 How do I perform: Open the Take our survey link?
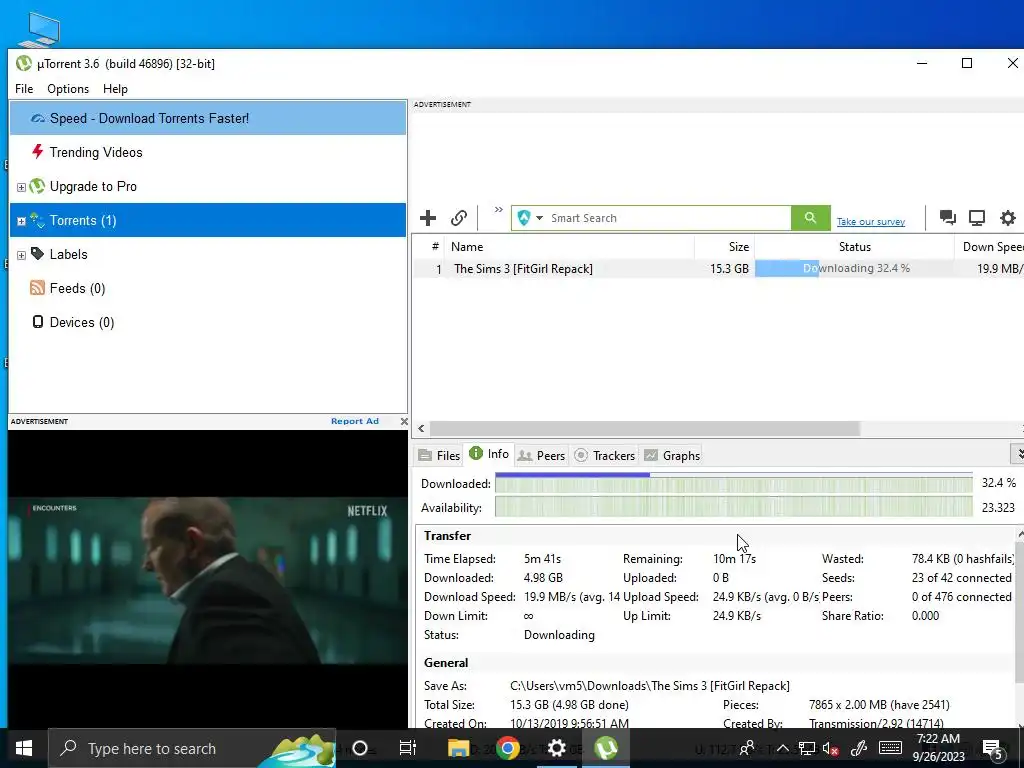click(871, 222)
